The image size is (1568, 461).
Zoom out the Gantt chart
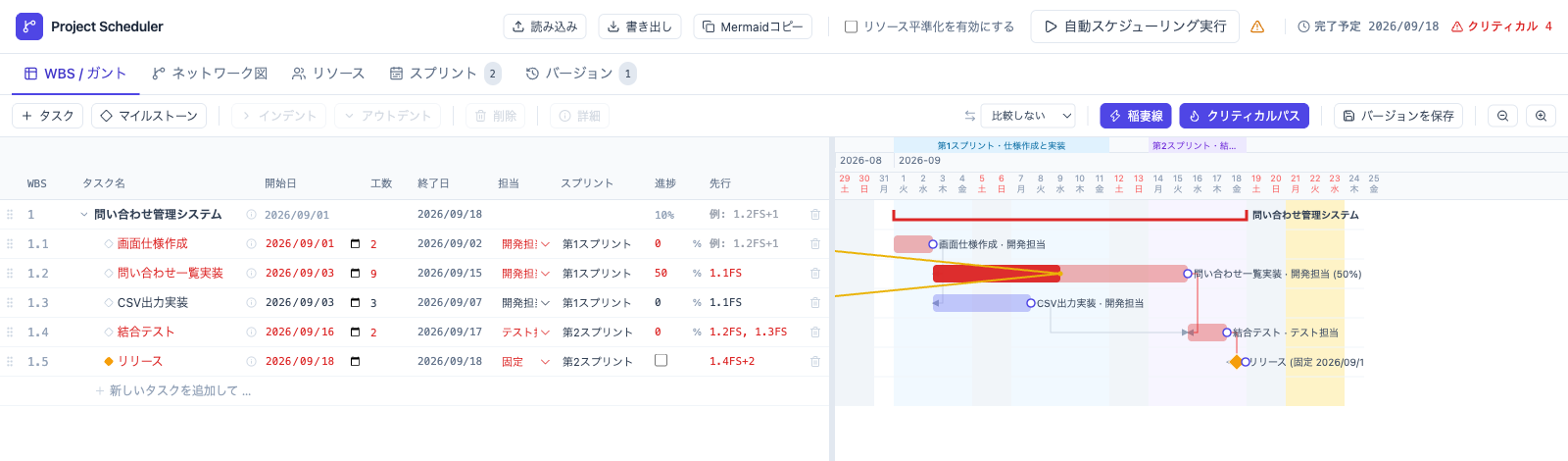pos(1502,116)
